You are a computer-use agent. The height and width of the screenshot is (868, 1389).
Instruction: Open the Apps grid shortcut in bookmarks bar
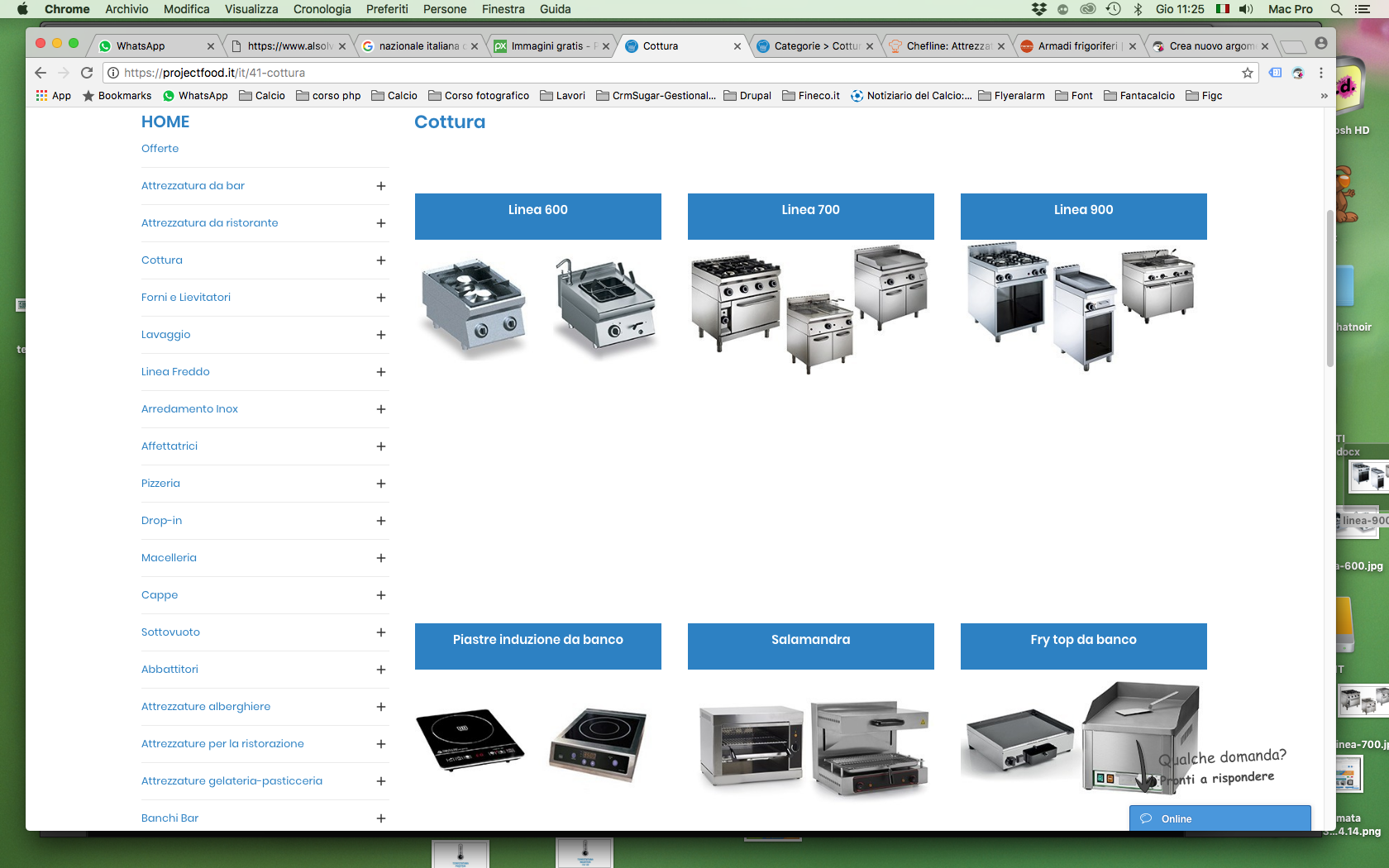pos(54,96)
